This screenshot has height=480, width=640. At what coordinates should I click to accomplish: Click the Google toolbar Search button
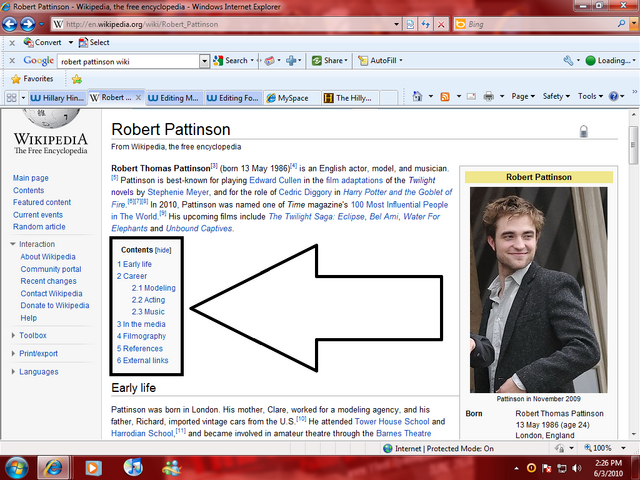(231, 61)
